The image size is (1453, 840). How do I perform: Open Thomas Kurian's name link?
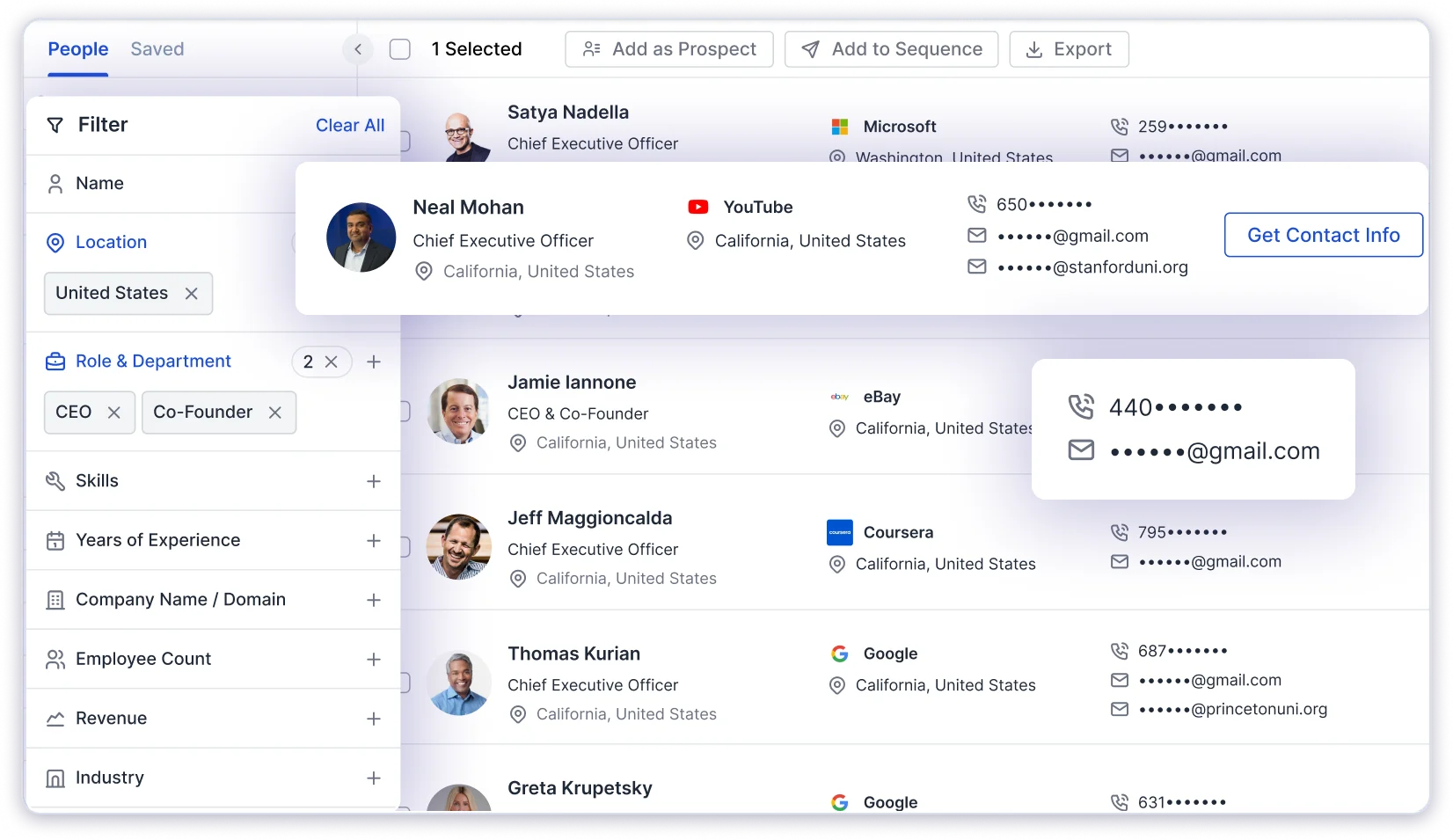coord(574,654)
